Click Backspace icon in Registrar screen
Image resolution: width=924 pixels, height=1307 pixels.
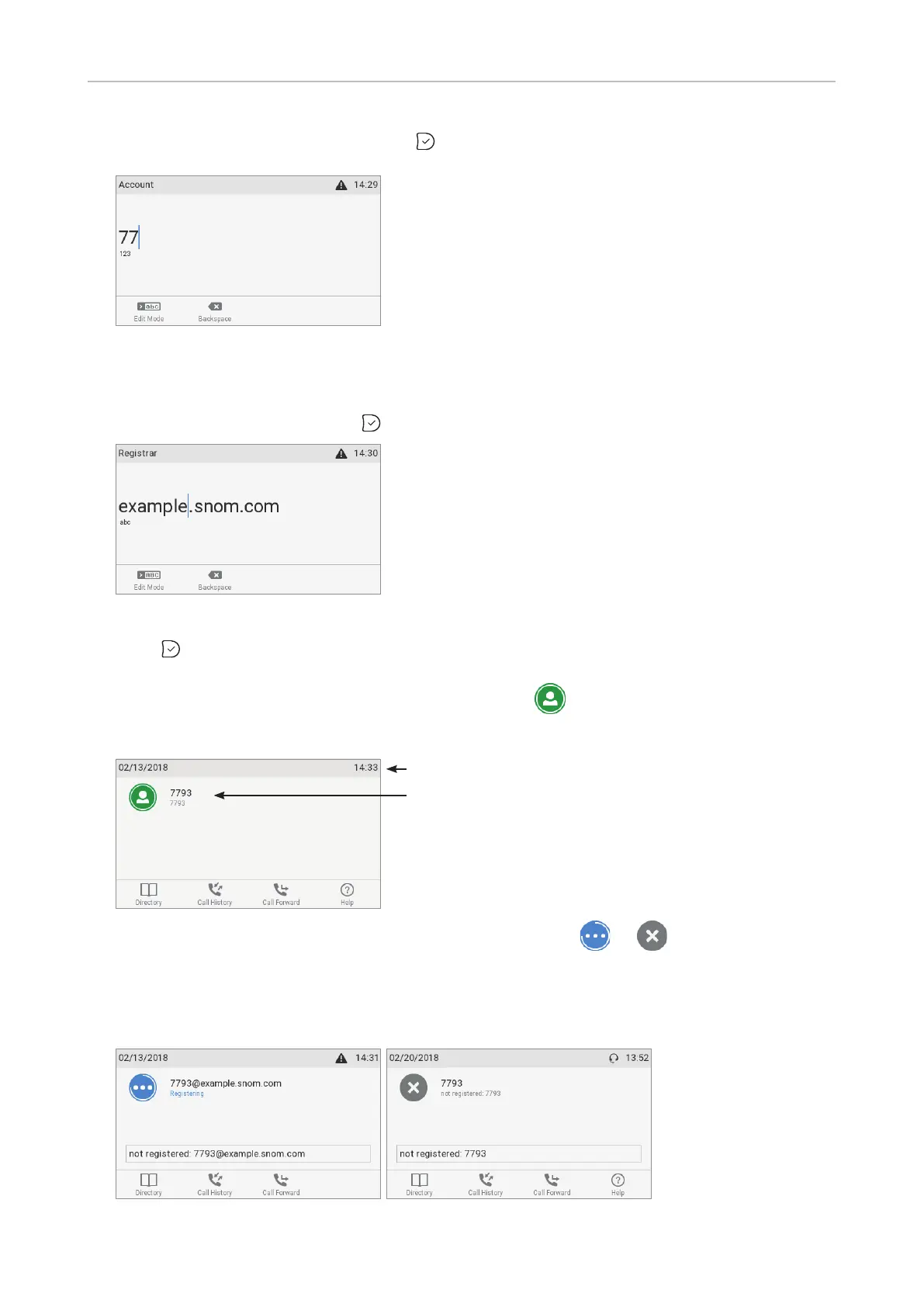click(x=215, y=575)
